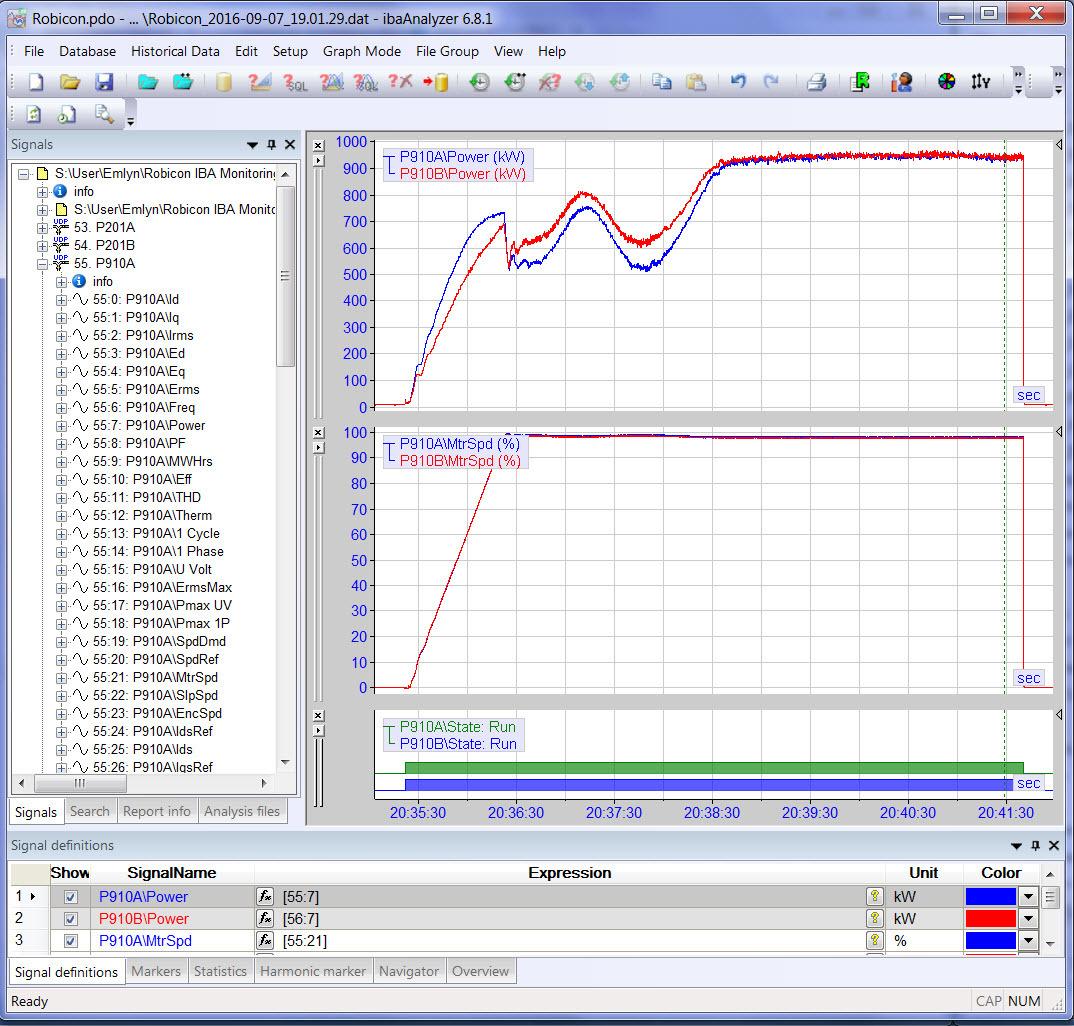Viewport: 1074px width, 1026px height.
Task: Pin the Signals panel
Action: 271,145
